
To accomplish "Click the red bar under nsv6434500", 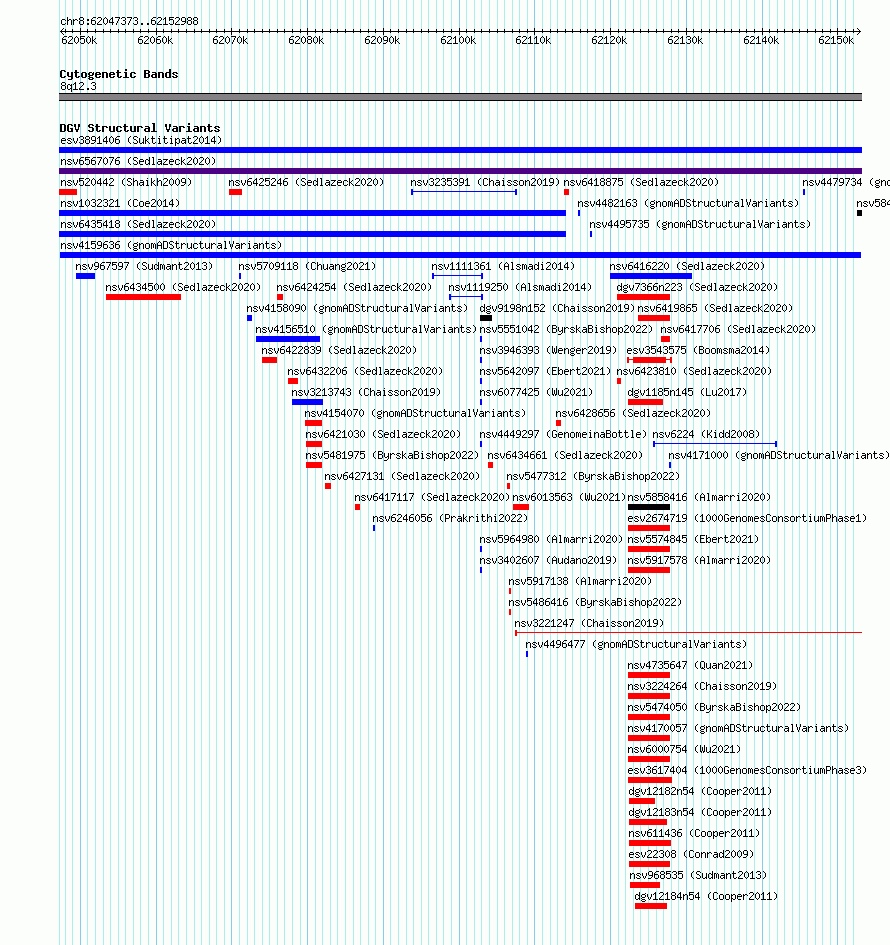I will point(143,297).
